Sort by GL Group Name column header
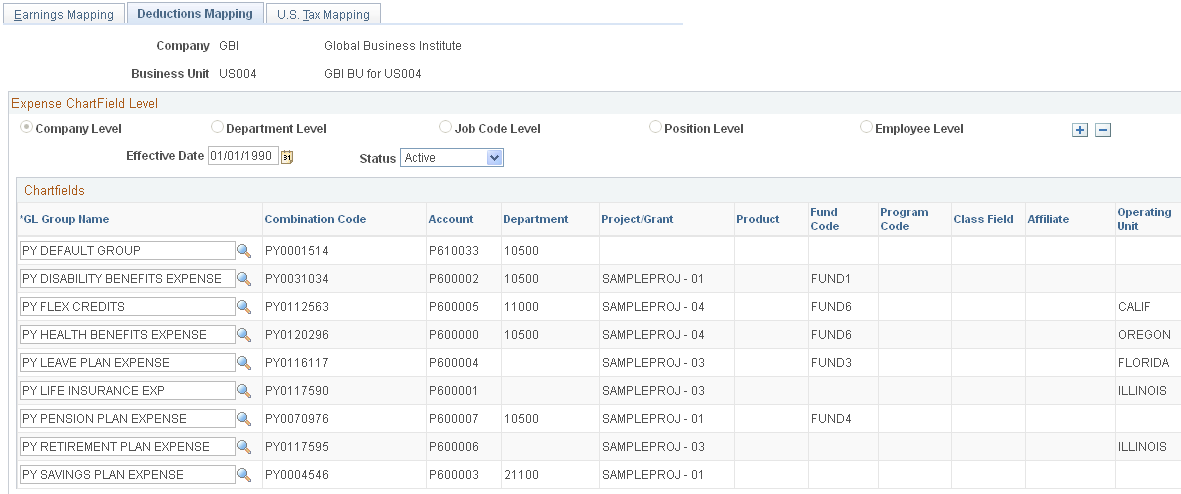1181x494 pixels. pos(66,219)
